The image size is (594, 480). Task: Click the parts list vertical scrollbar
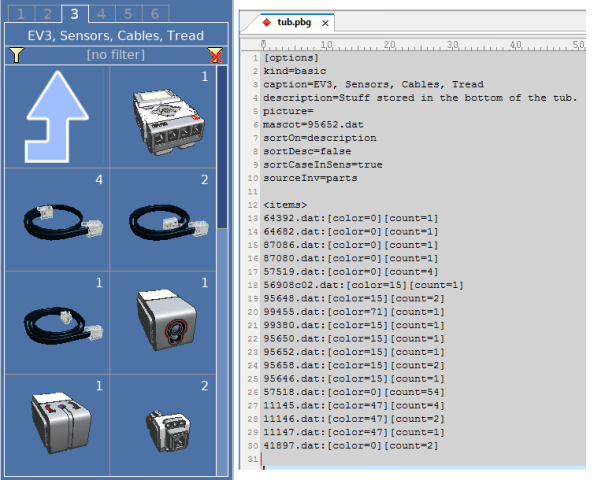(222, 270)
